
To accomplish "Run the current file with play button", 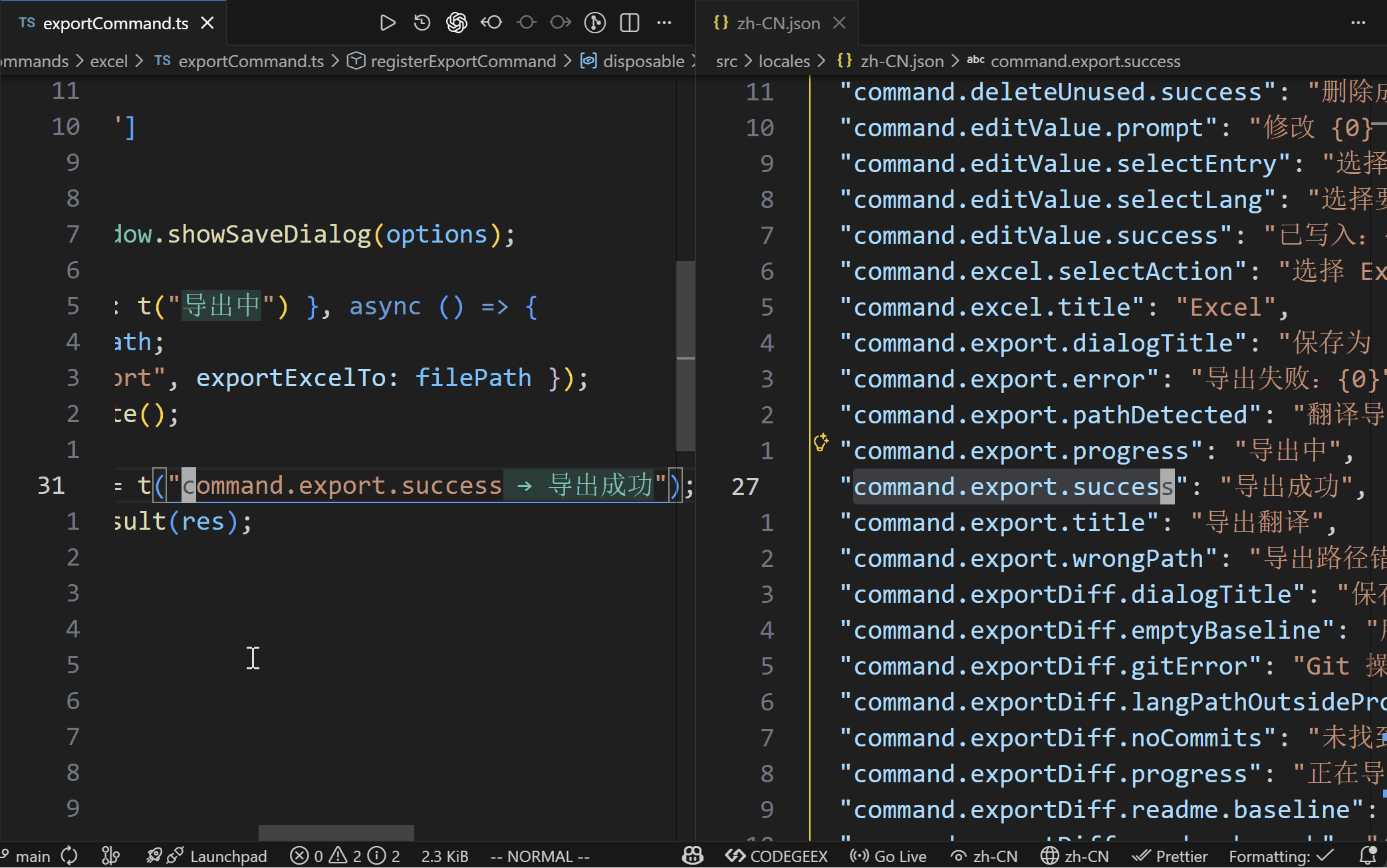I will coord(387,23).
